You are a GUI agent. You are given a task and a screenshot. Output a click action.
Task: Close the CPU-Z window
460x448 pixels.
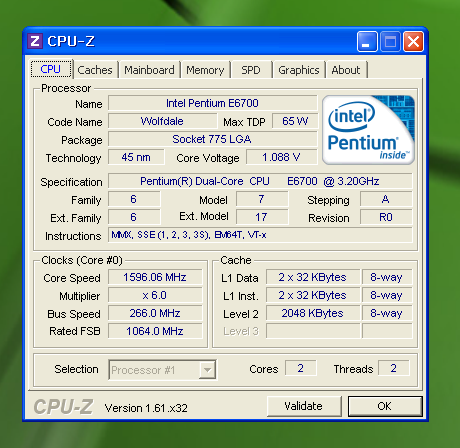(x=414, y=42)
